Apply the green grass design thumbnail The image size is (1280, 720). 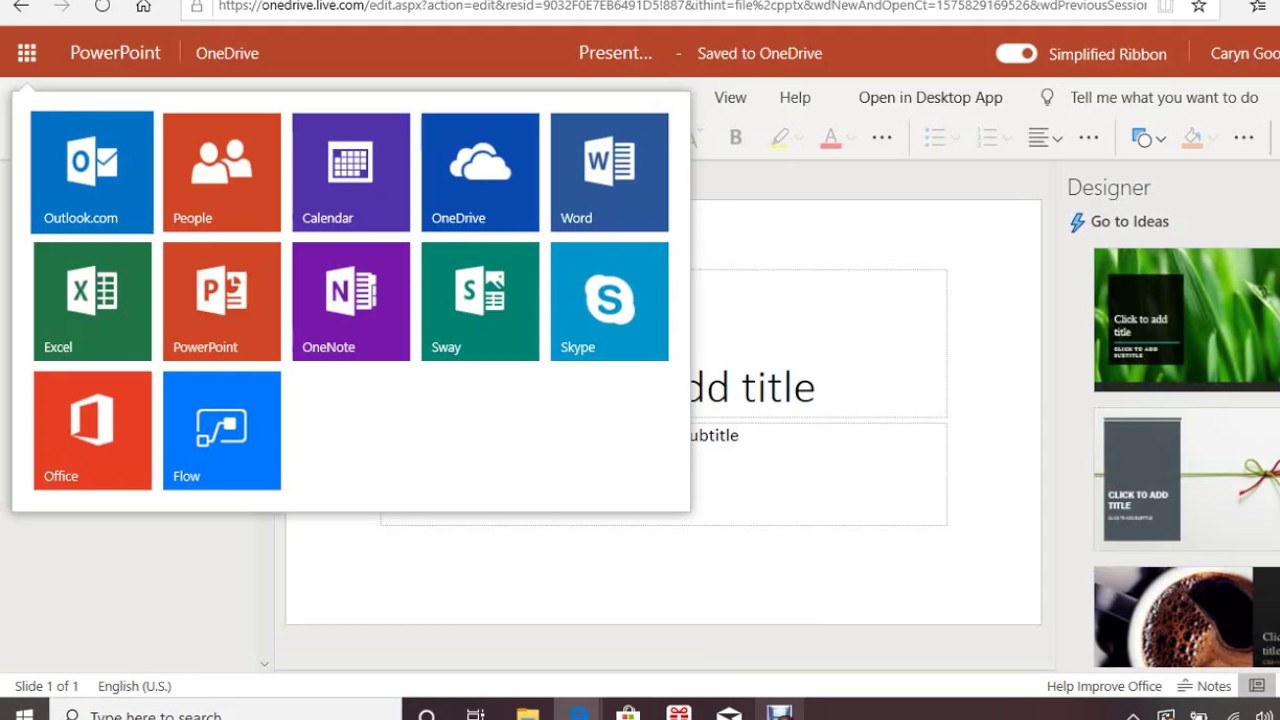tap(1186, 319)
